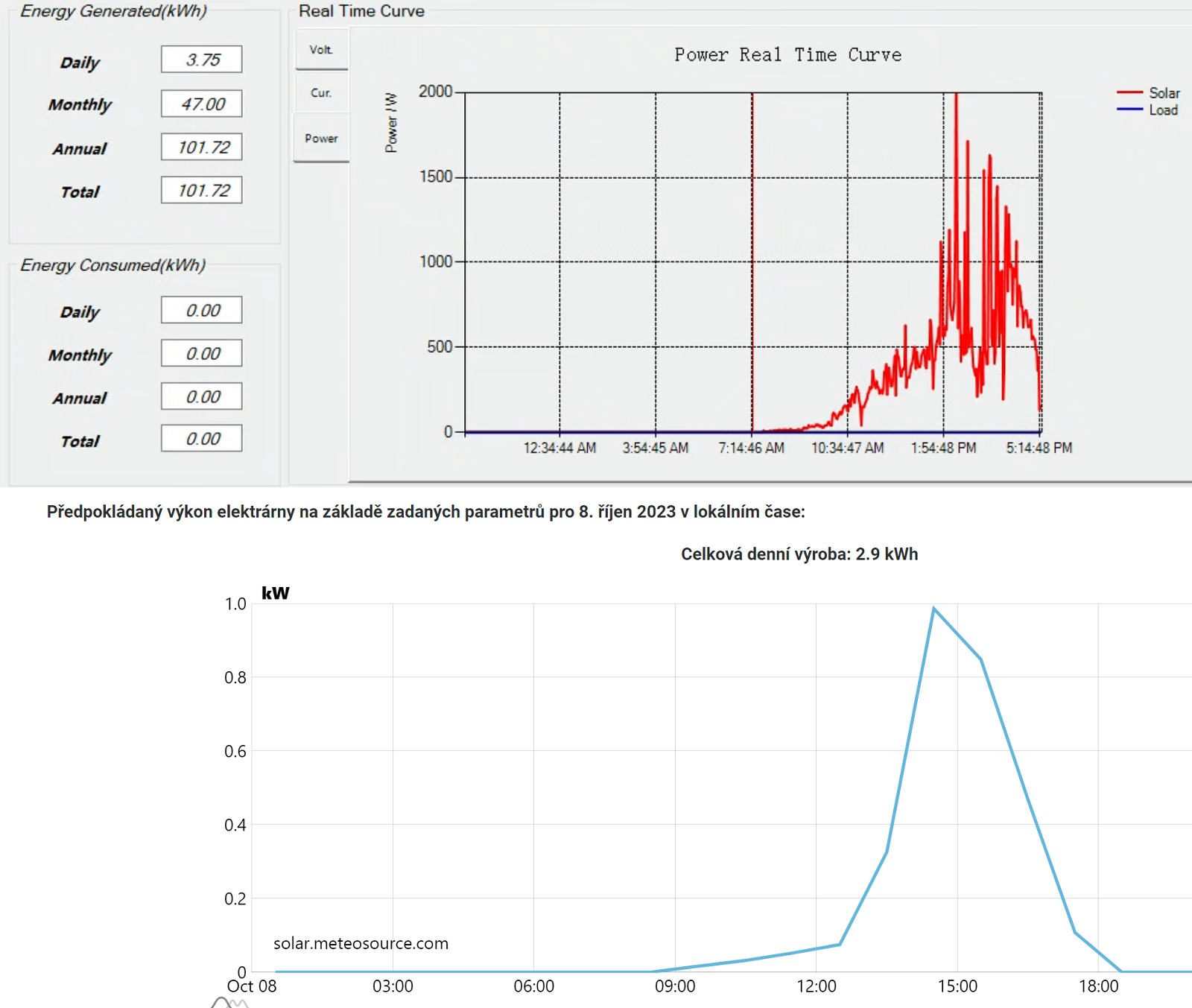This screenshot has height=1008, width=1192.
Task: Click the Total energy generated value box
Action: (x=202, y=190)
